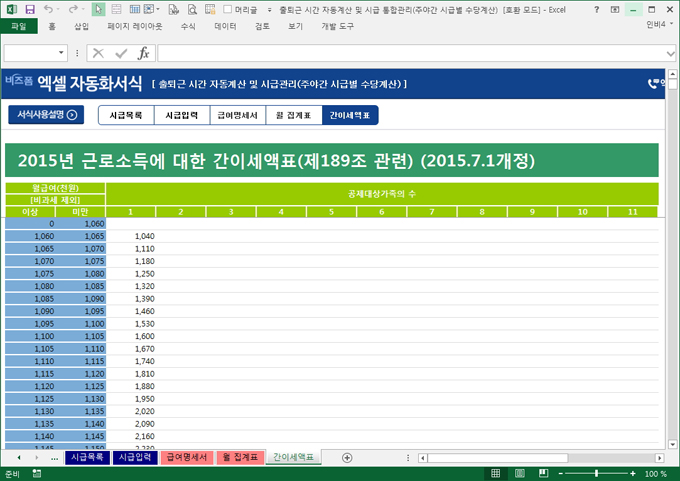
Task: Expand the Name Box dropdown
Action: (x=62, y=53)
